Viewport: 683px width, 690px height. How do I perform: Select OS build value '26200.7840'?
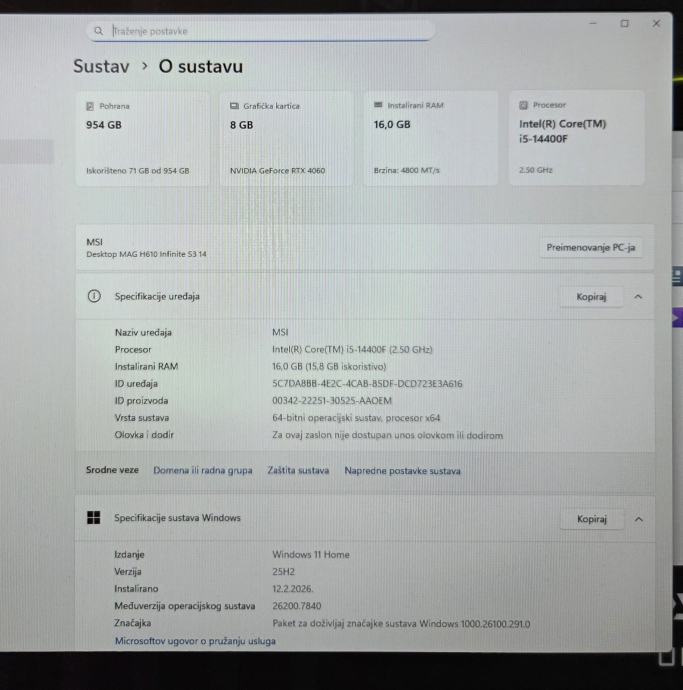click(297, 606)
